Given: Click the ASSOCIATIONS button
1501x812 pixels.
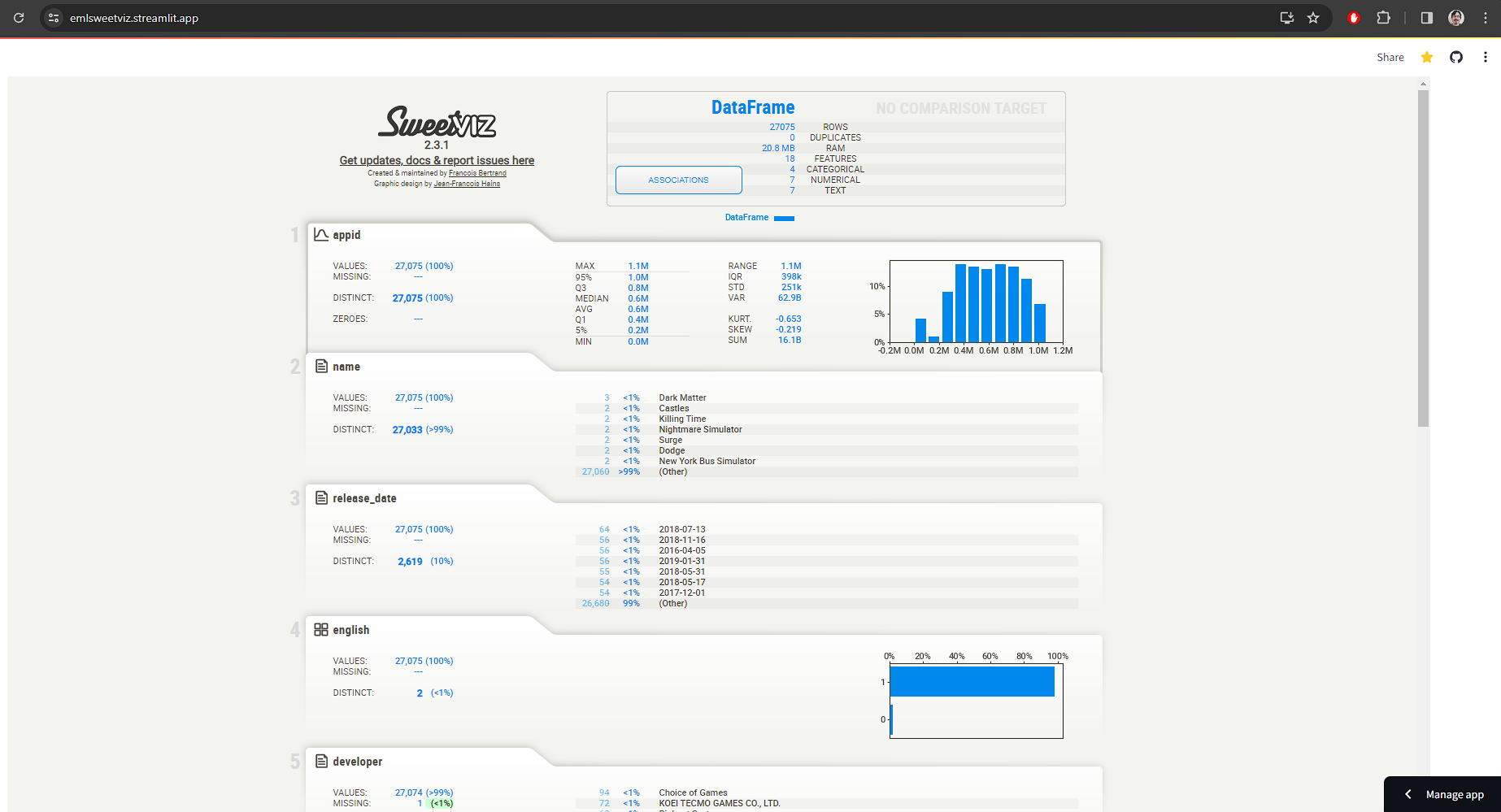Looking at the screenshot, I should (x=679, y=180).
